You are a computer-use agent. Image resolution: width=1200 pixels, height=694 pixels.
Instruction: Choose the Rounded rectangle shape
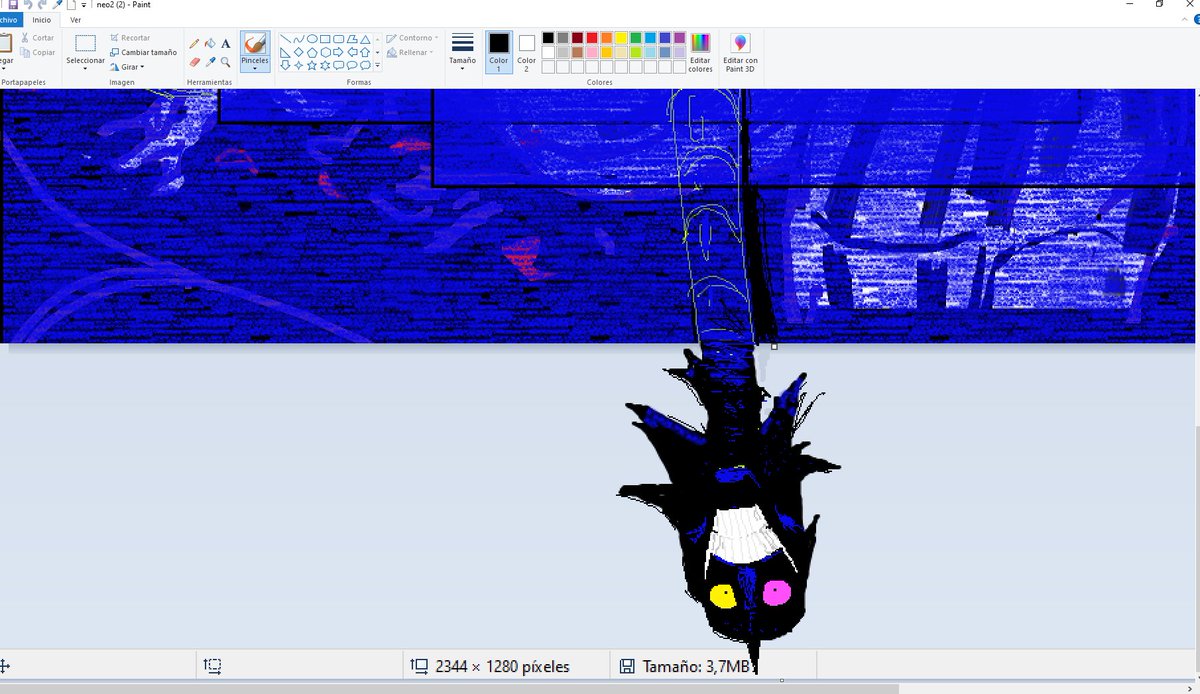[x=338, y=39]
